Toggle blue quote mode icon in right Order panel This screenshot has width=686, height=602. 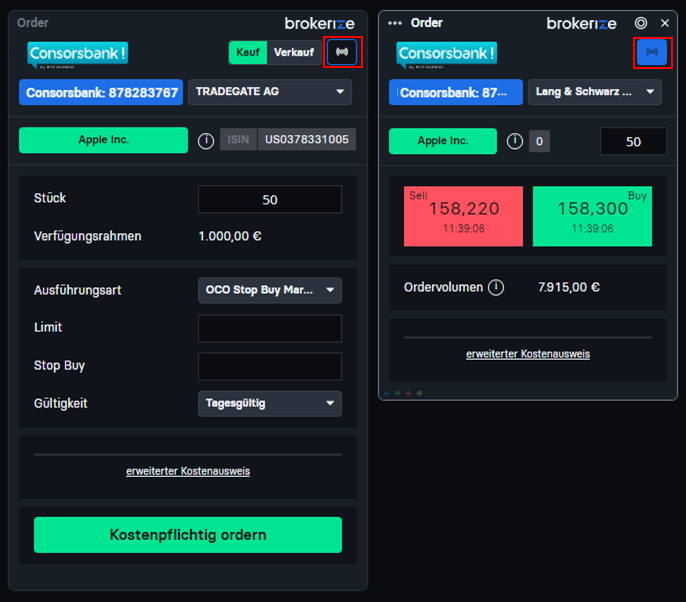coord(652,52)
